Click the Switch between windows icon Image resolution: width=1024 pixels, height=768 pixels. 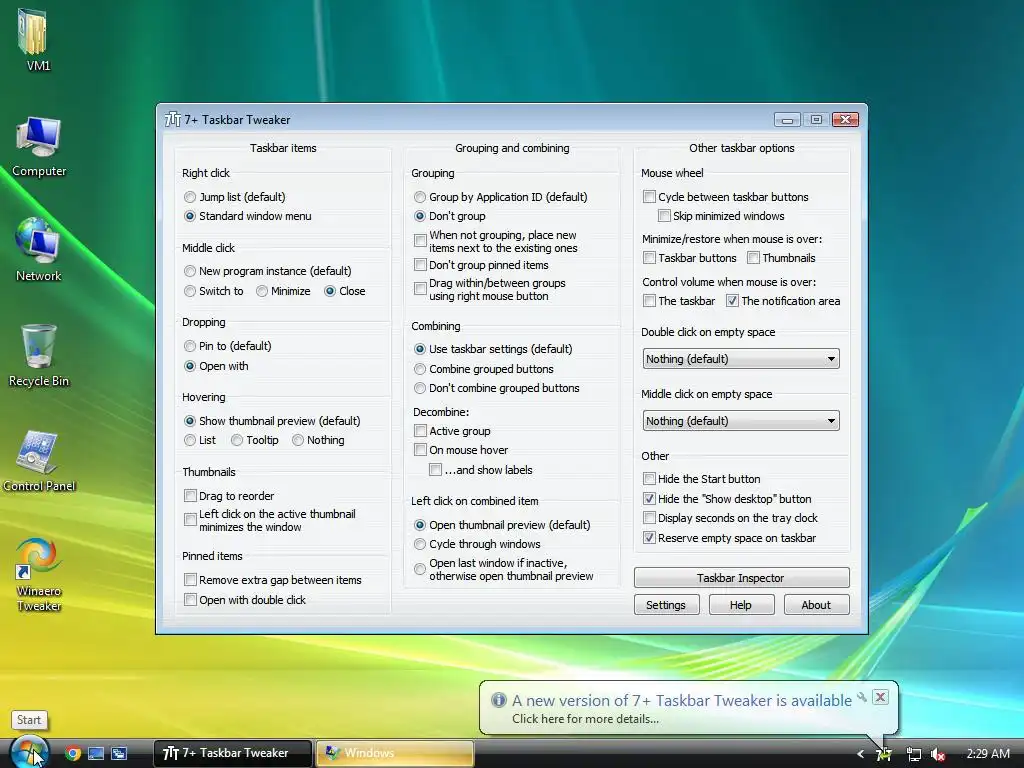coord(119,753)
